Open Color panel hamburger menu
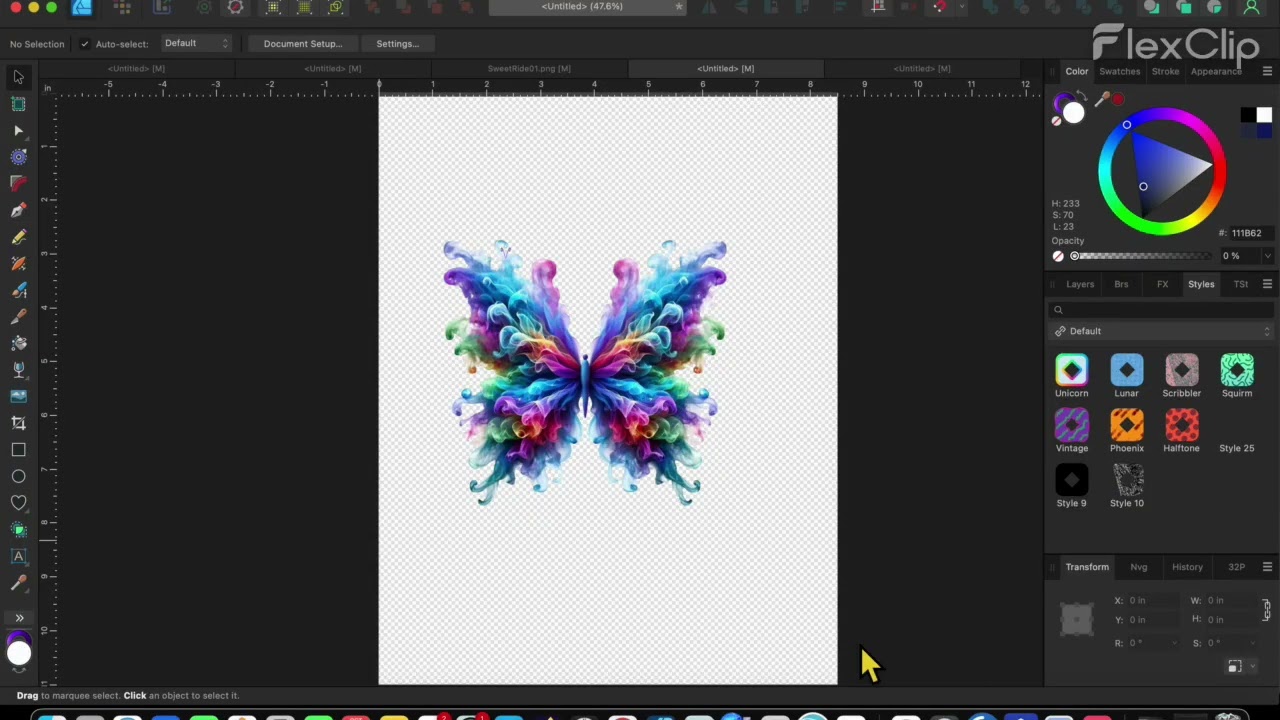 (x=1267, y=71)
